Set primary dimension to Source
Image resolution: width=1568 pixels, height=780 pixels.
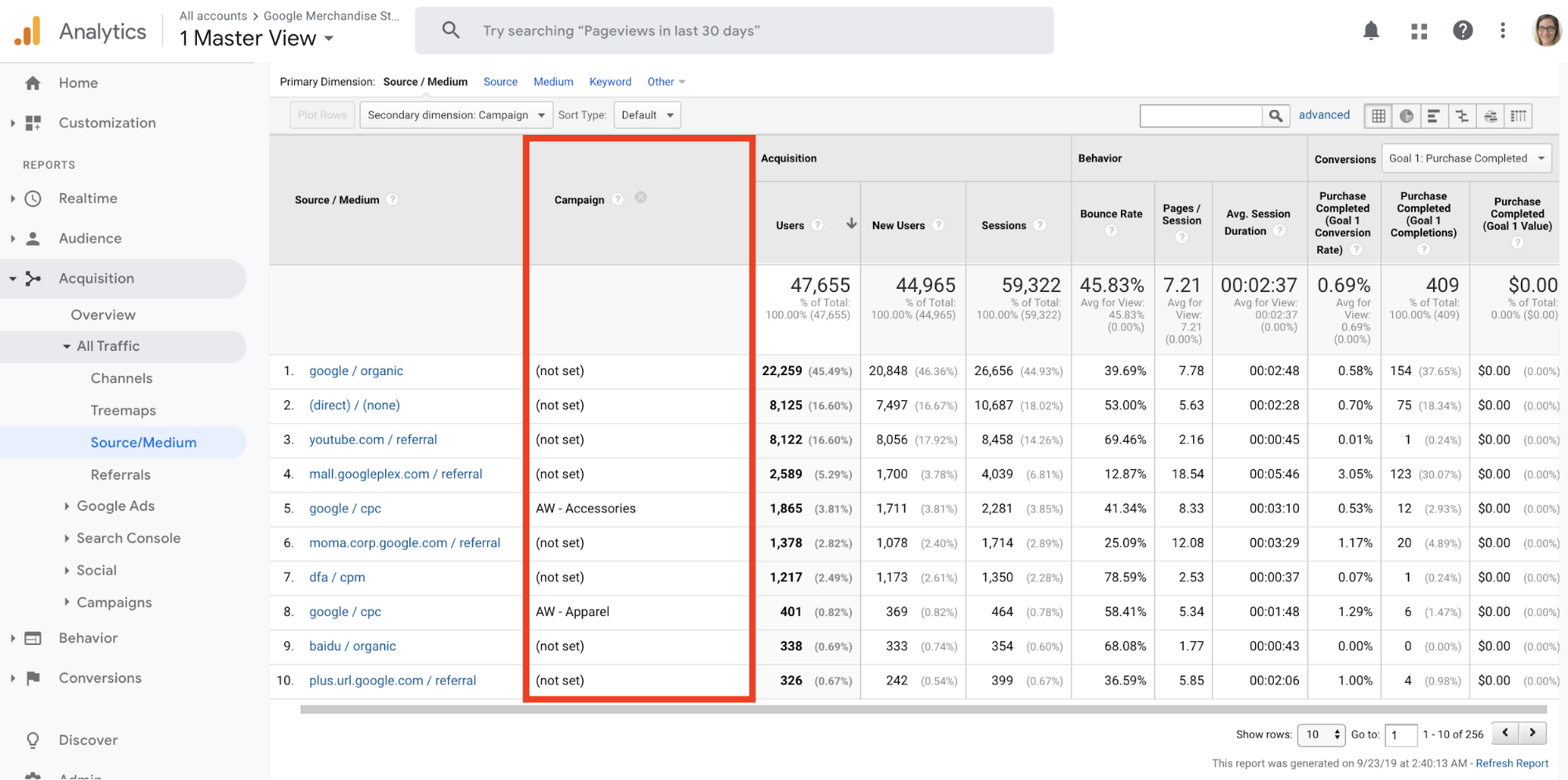(x=500, y=82)
